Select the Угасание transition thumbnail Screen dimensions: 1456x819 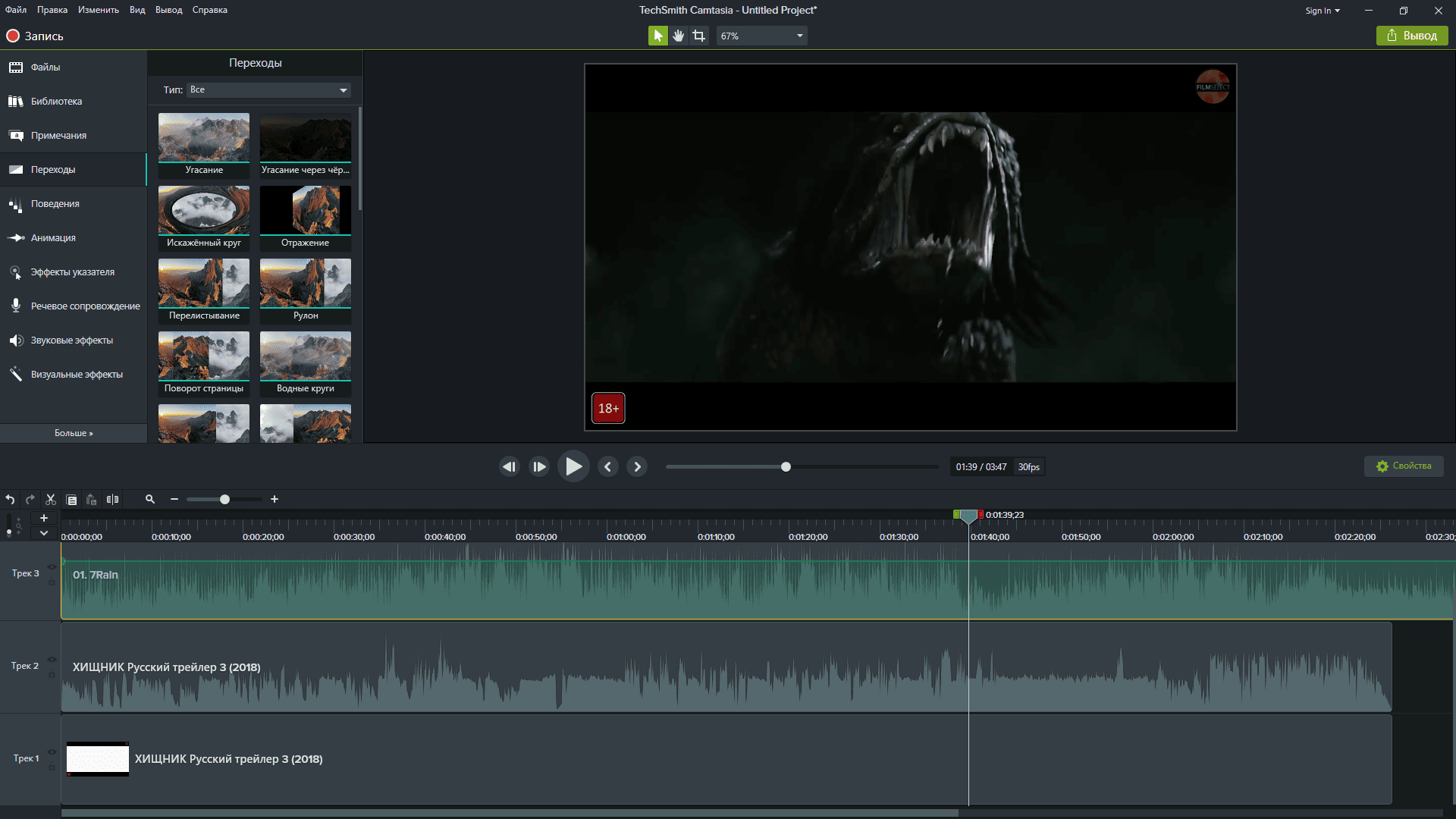[204, 145]
